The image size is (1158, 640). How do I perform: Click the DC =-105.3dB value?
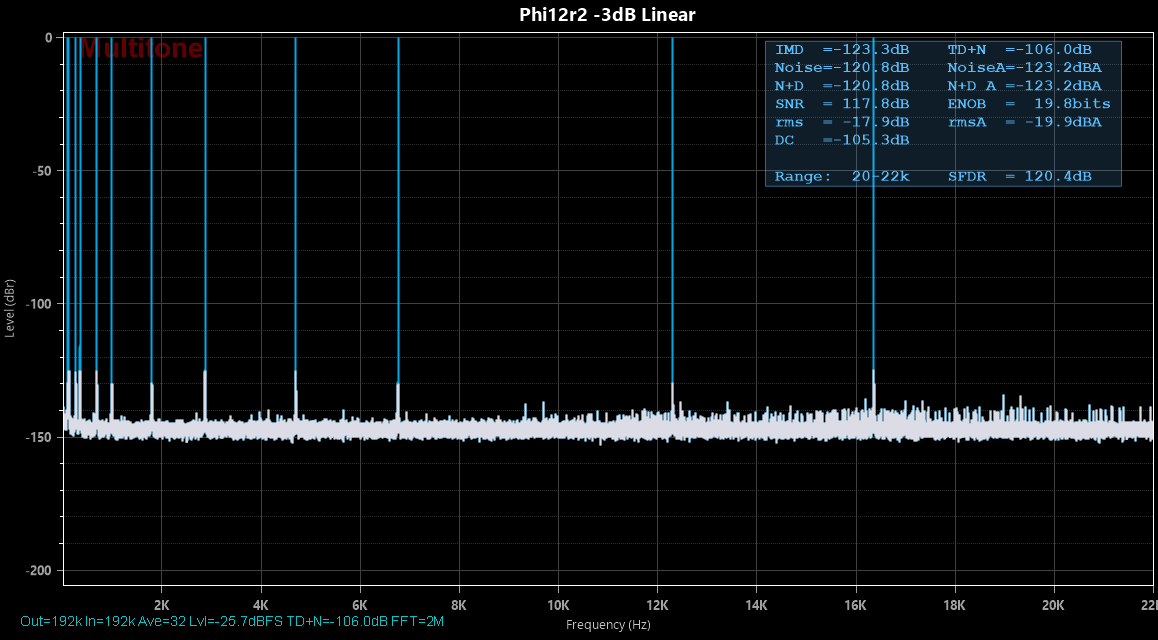[842, 140]
